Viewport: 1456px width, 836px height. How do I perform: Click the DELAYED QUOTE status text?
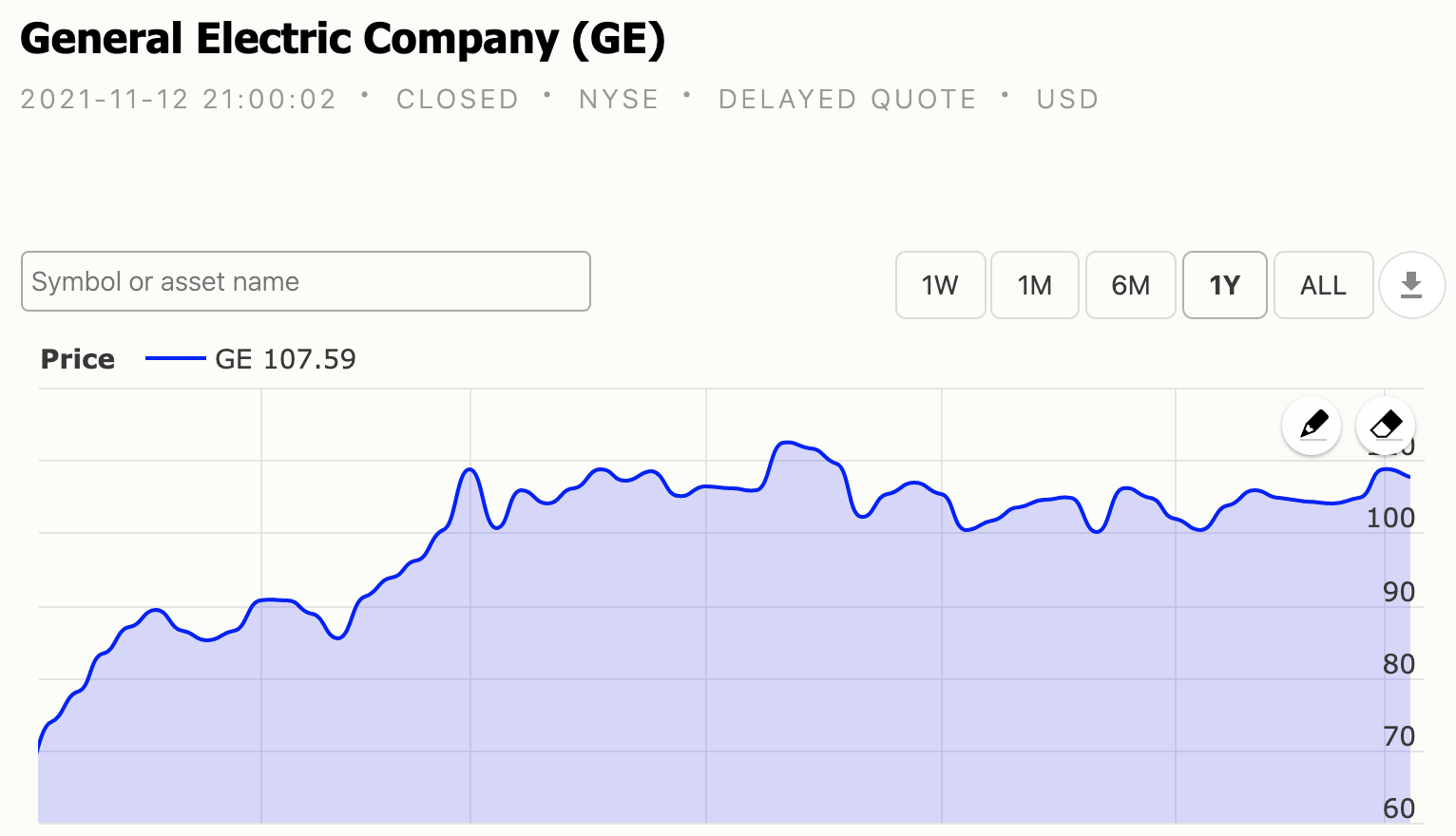click(x=847, y=100)
